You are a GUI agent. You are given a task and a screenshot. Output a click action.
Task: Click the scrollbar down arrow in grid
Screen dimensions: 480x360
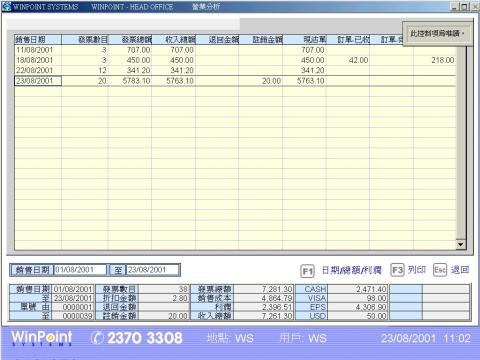[x=460, y=244]
